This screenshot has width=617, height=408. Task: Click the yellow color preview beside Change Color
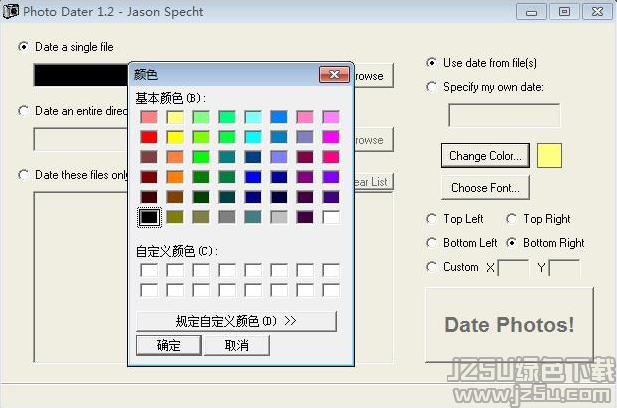[549, 156]
